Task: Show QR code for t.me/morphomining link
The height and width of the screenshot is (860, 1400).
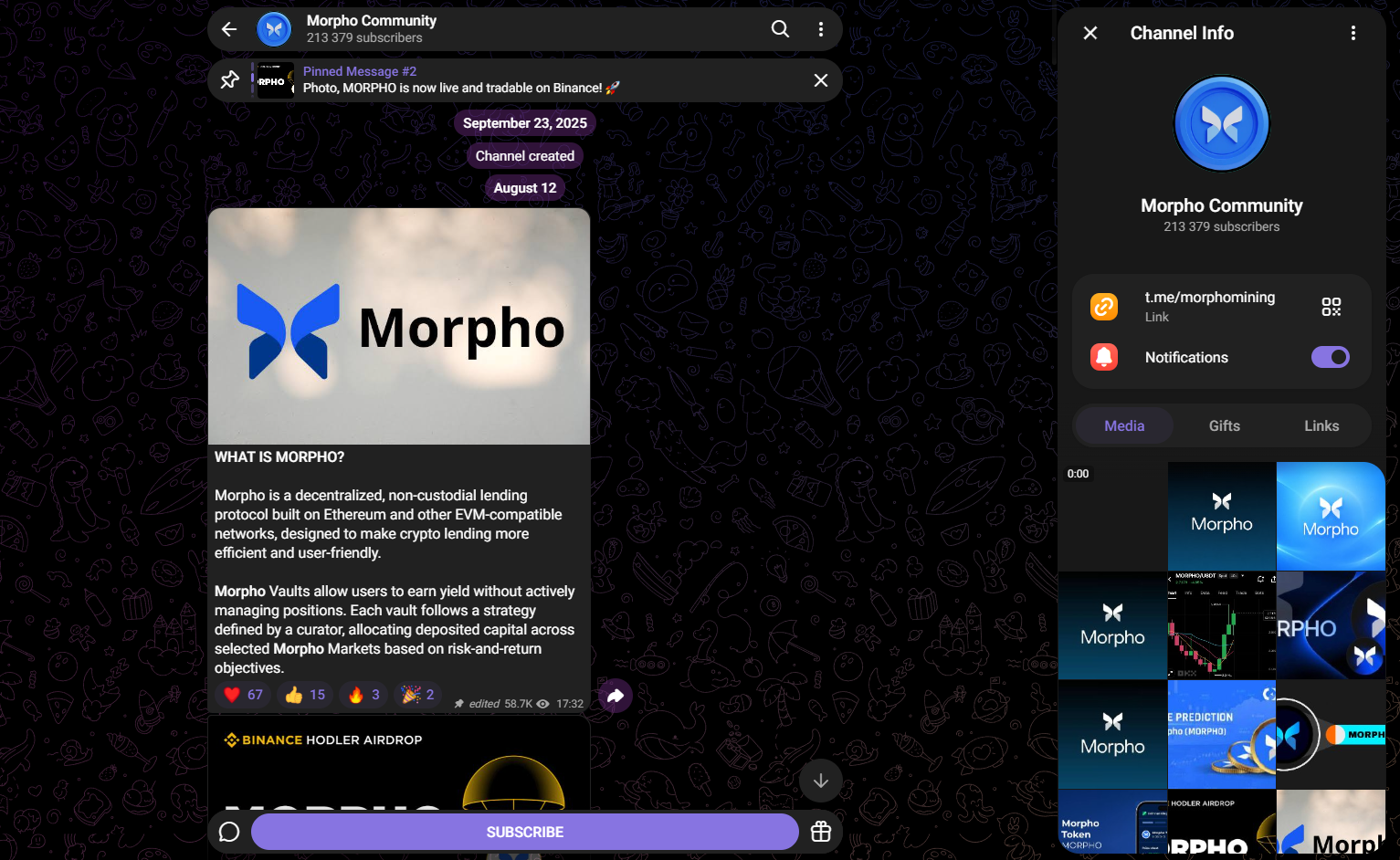Action: point(1332,307)
